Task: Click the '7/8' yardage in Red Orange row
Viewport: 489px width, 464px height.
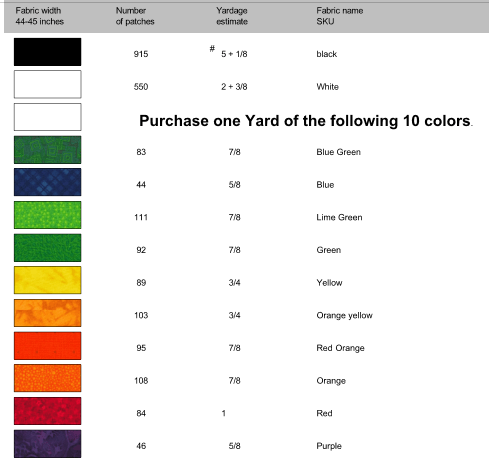Action: [234, 348]
